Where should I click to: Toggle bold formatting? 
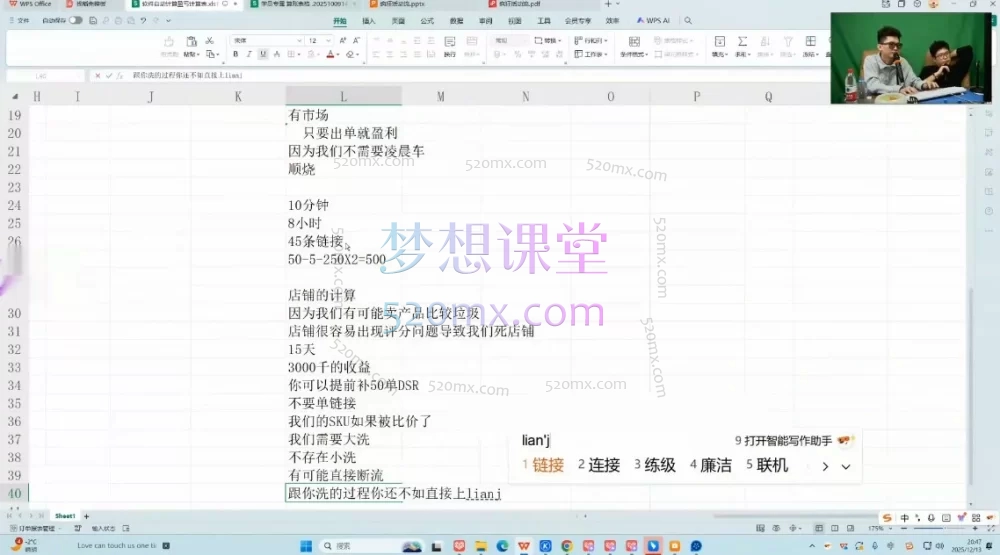click(235, 55)
